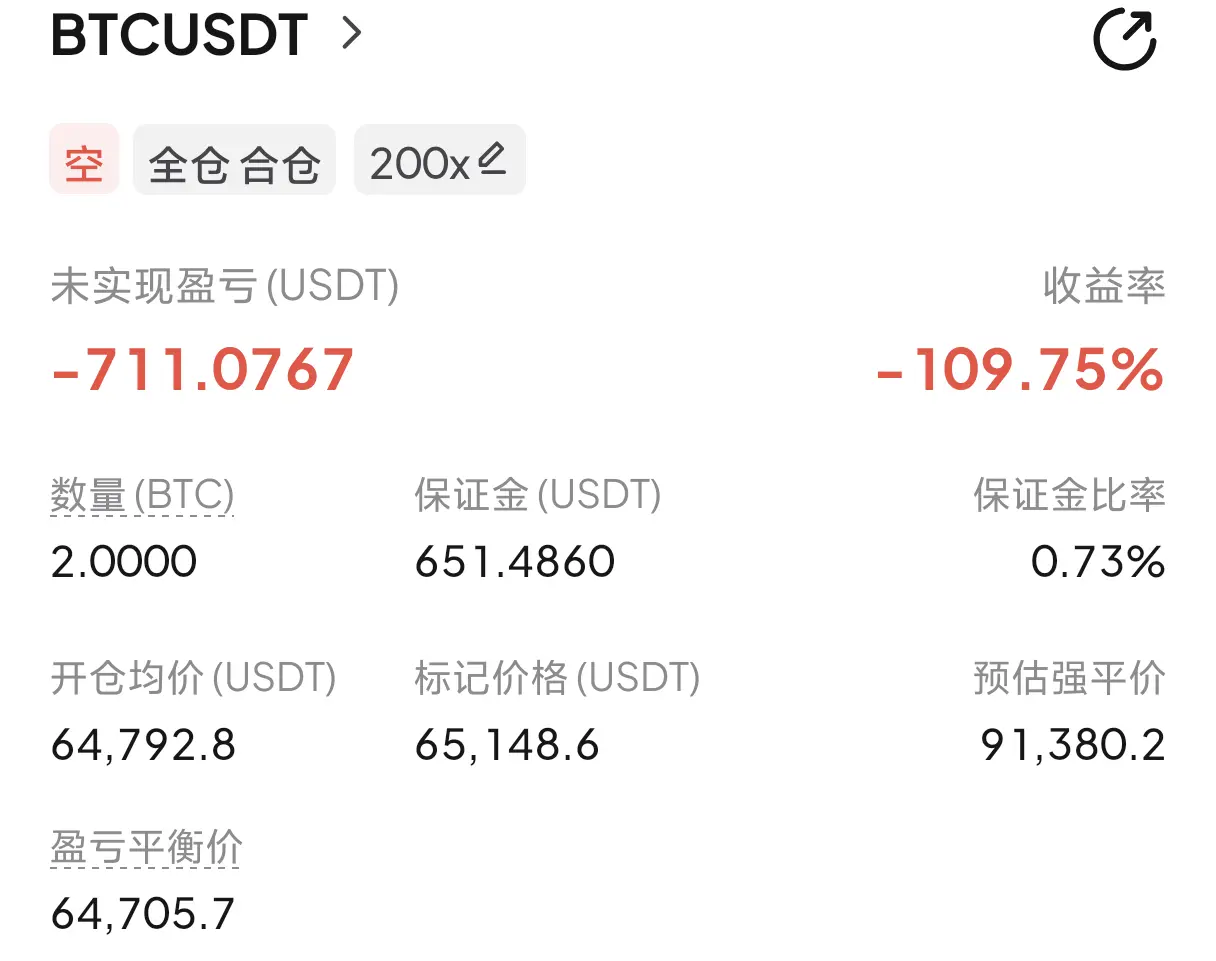
Task: Tap the break-even price 64,705.7
Action: [x=143, y=913]
